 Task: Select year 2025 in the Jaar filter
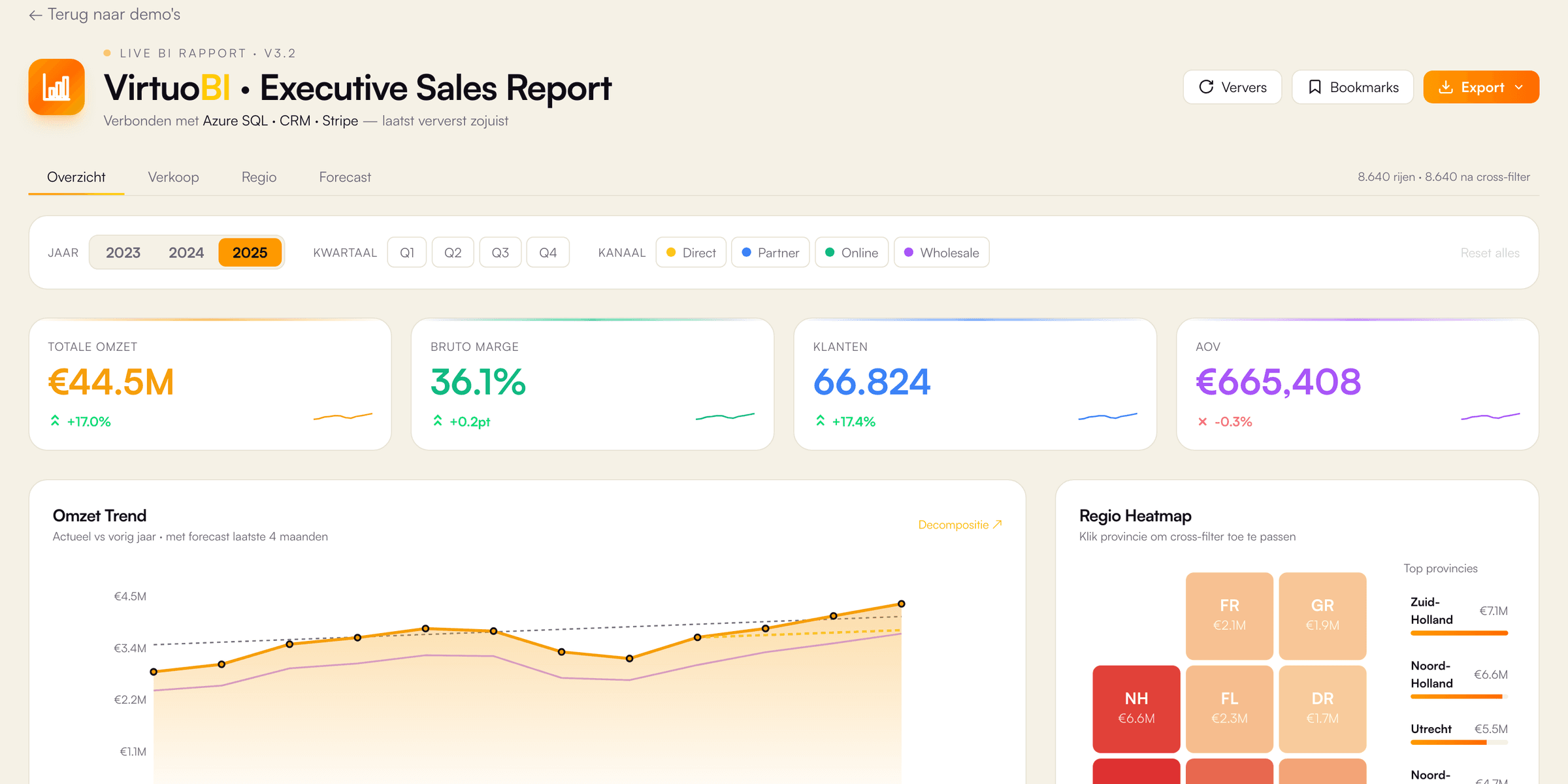(250, 252)
